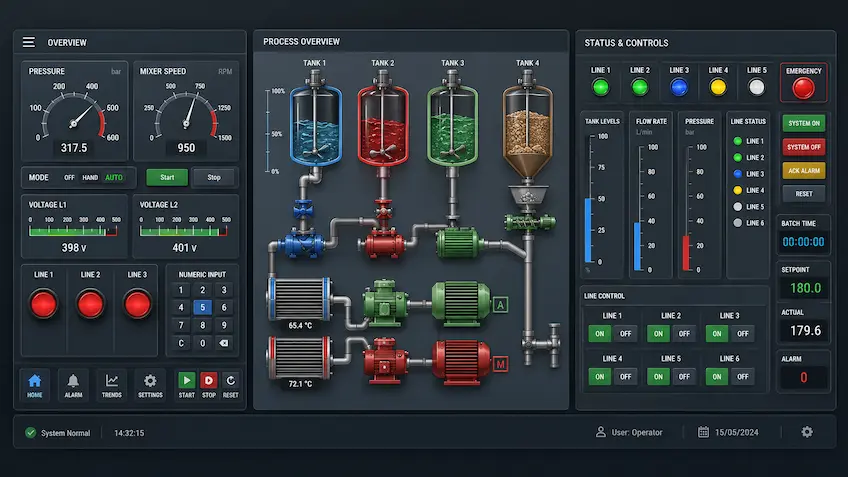Click the Mixer Speed gauge reading 950

point(186,148)
